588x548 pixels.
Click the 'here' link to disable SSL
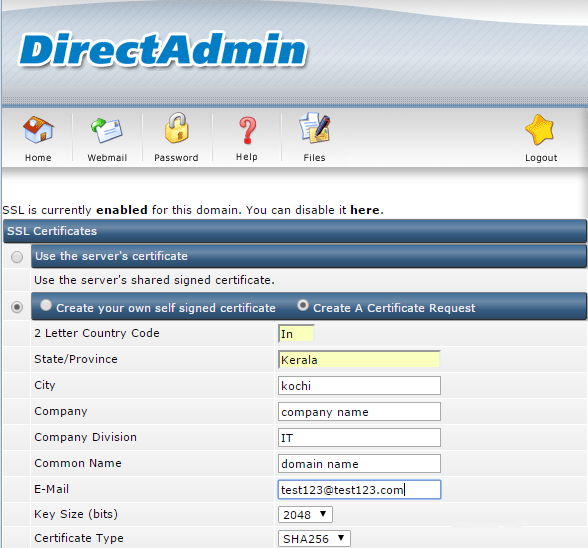click(365, 210)
